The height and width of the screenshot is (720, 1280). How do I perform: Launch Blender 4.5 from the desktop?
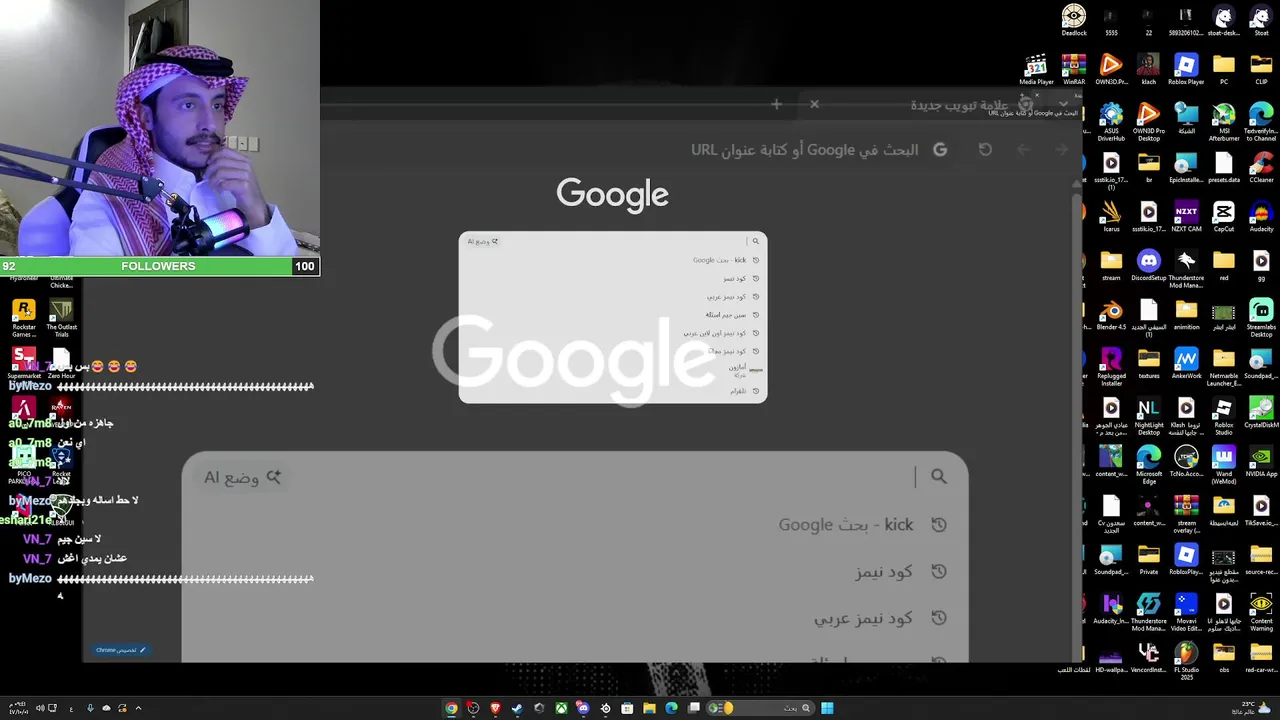(1111, 314)
